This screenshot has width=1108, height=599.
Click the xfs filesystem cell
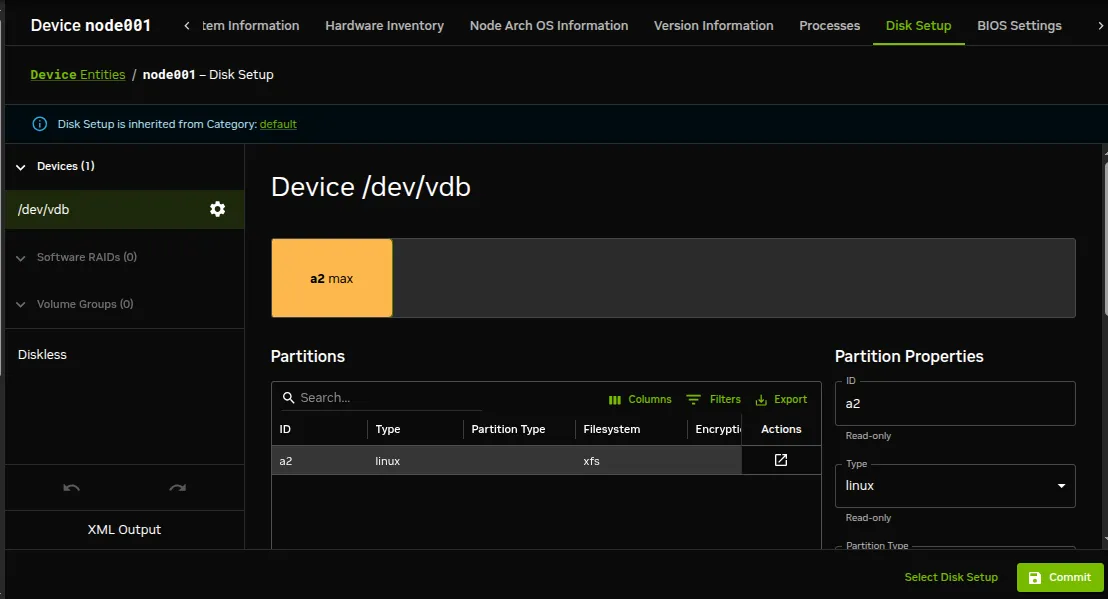point(631,461)
